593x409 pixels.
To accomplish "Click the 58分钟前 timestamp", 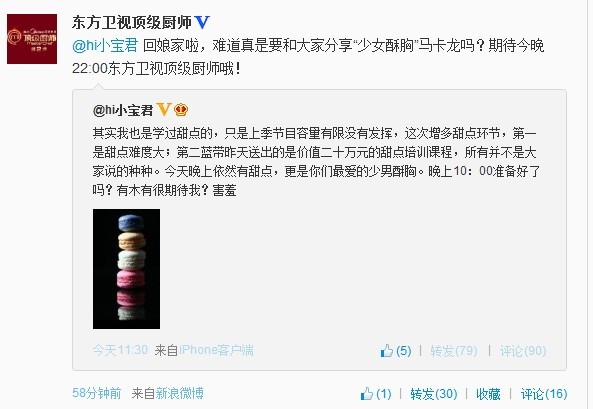I will pos(97,393).
